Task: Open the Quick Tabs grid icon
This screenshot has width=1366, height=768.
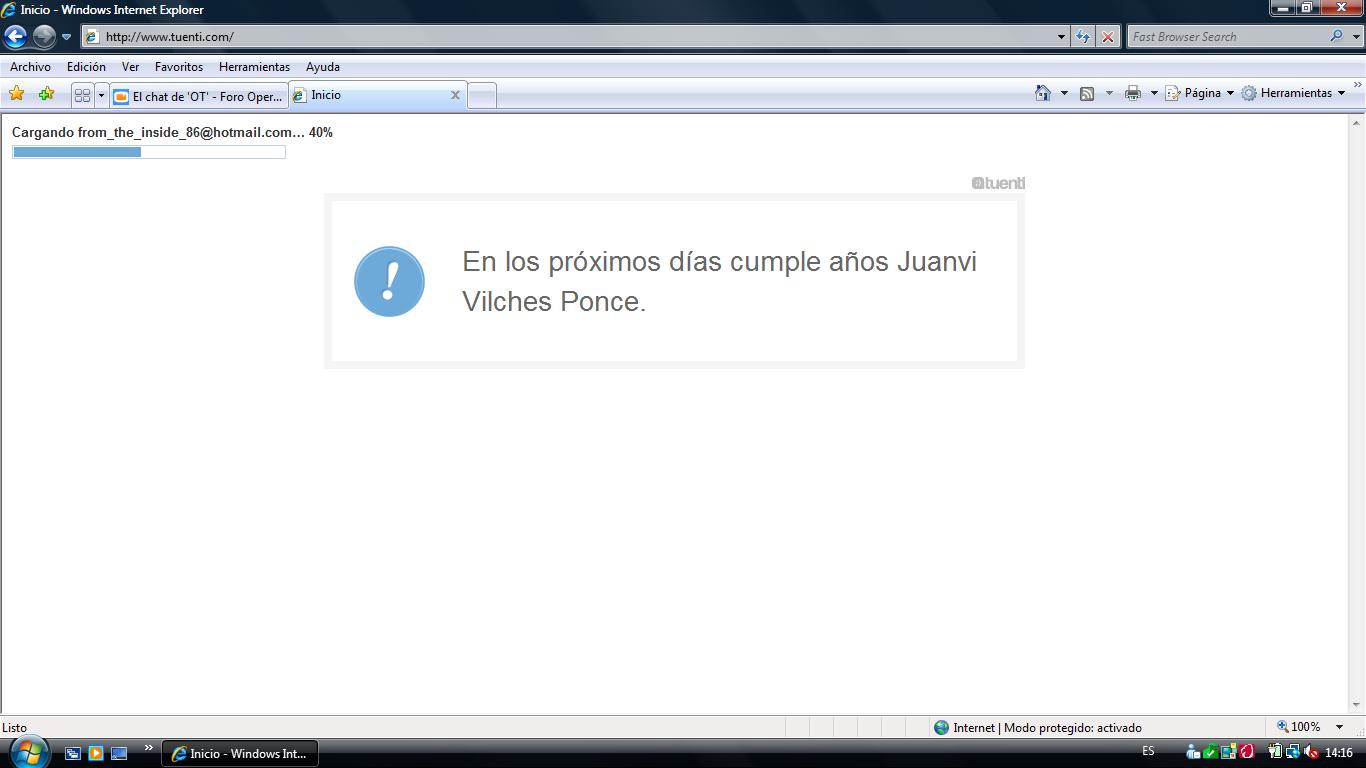Action: (82, 95)
